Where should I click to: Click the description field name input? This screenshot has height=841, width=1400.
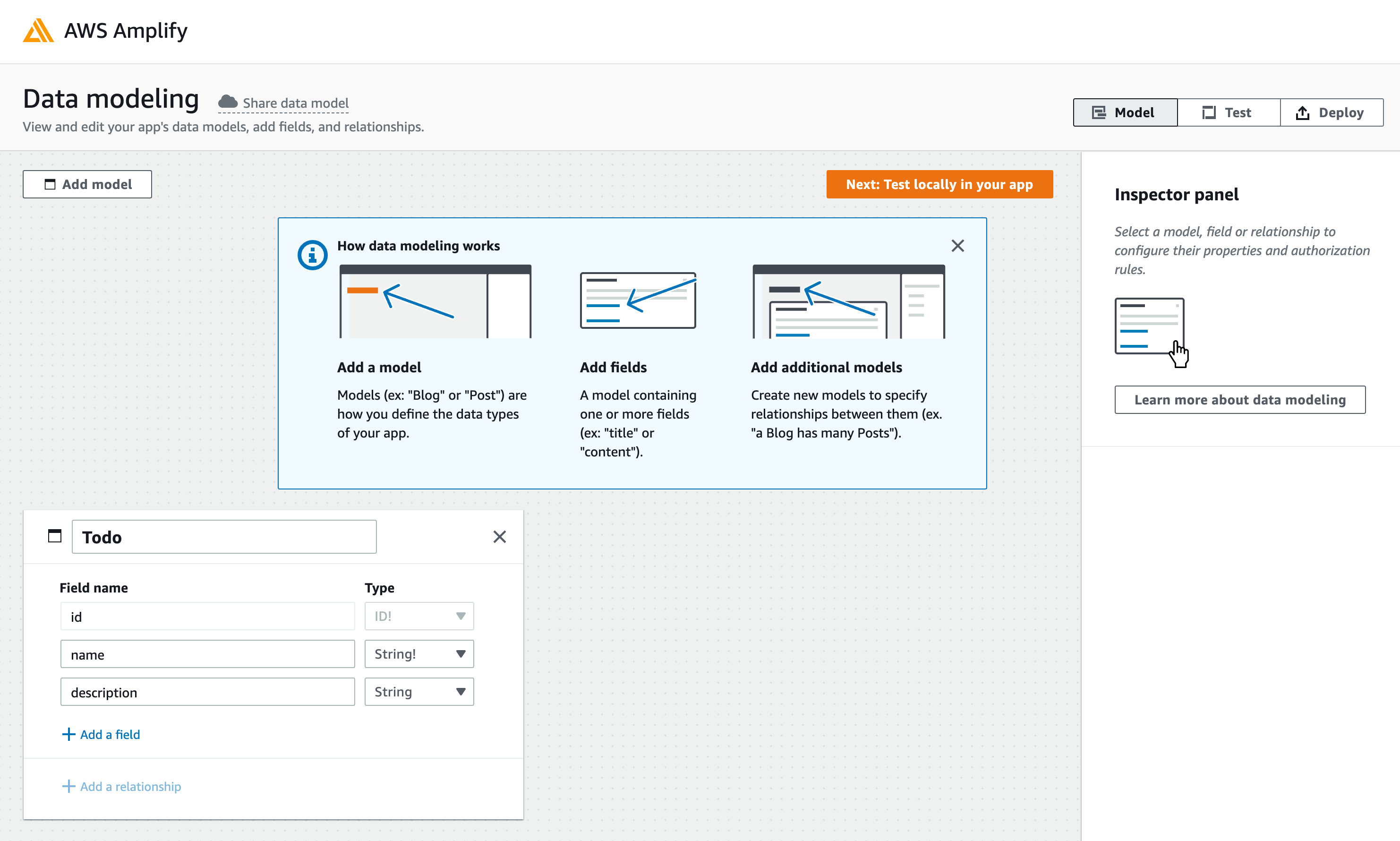point(207,692)
